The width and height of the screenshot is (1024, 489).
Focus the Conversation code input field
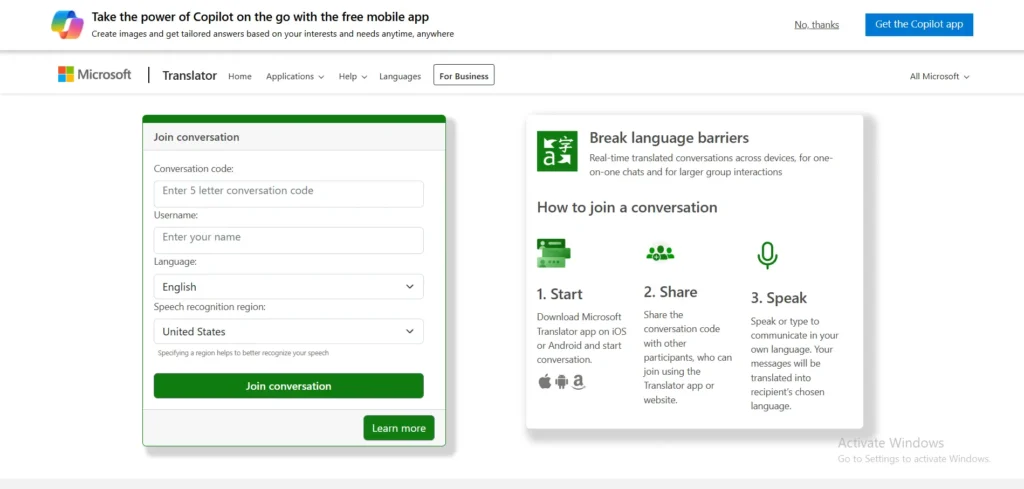pos(288,194)
